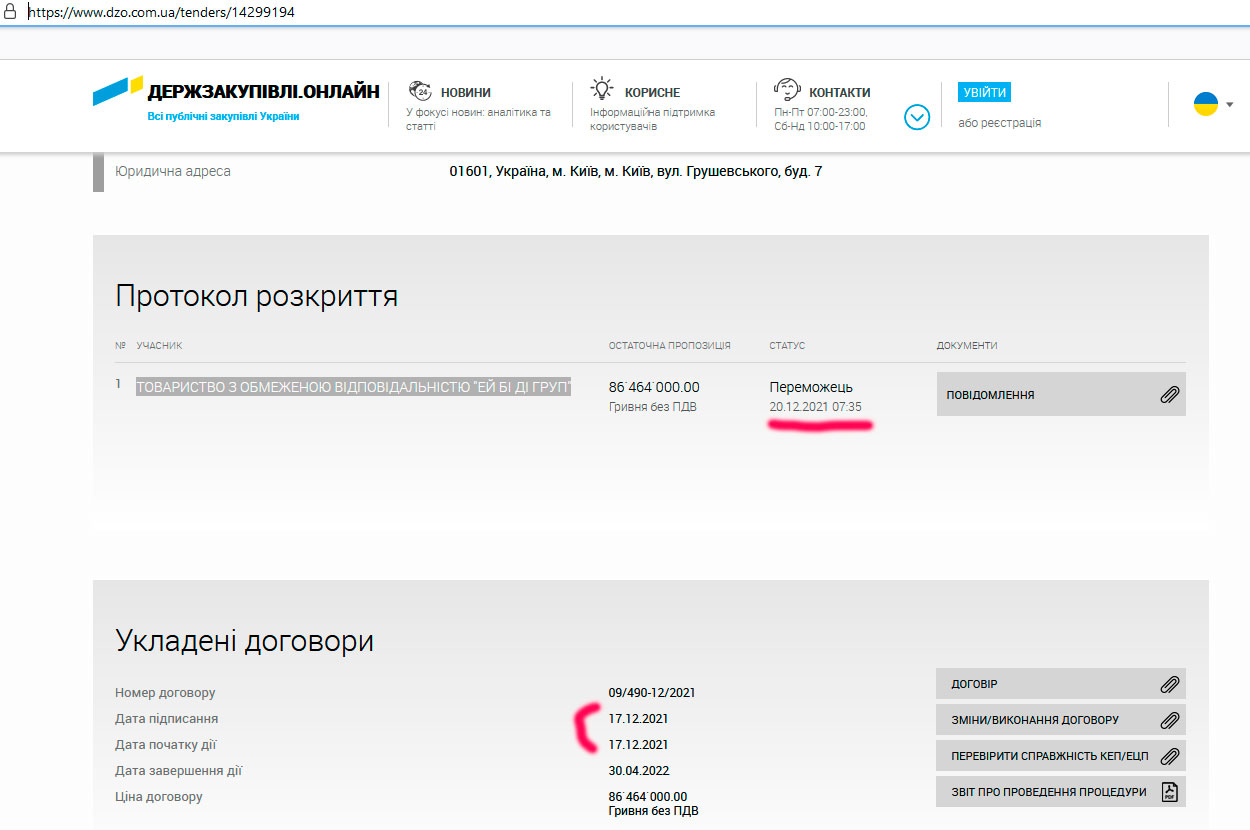Click the headset Контакти icon
1250x830 pixels.
[788, 90]
